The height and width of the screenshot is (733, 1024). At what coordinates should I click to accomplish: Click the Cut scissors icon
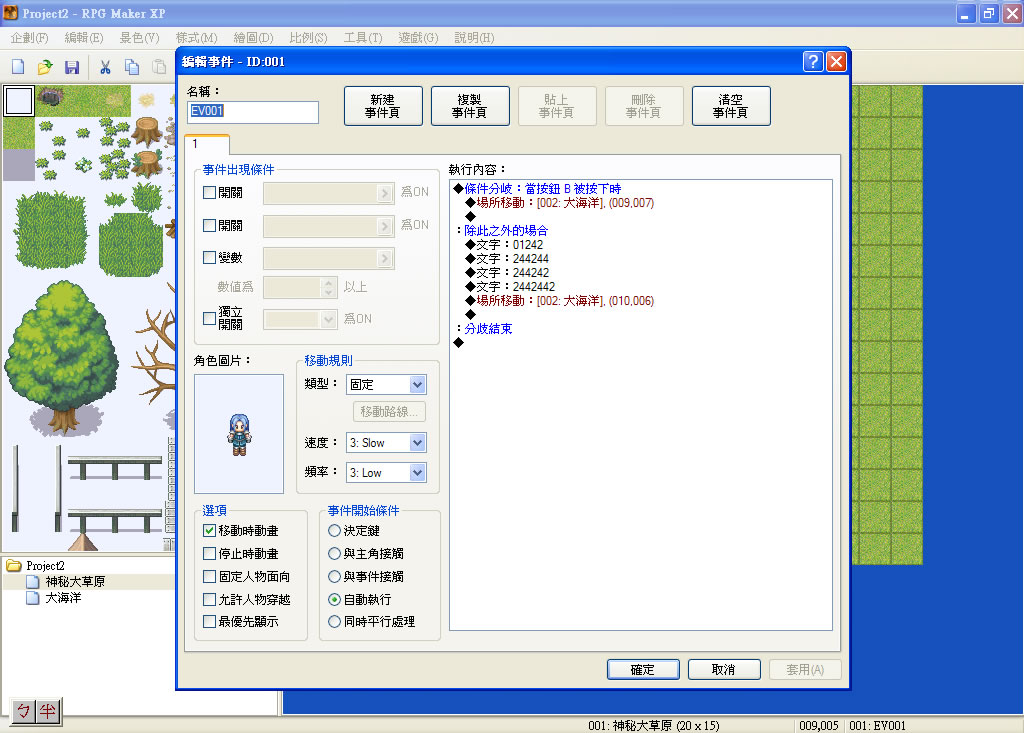tap(104, 67)
